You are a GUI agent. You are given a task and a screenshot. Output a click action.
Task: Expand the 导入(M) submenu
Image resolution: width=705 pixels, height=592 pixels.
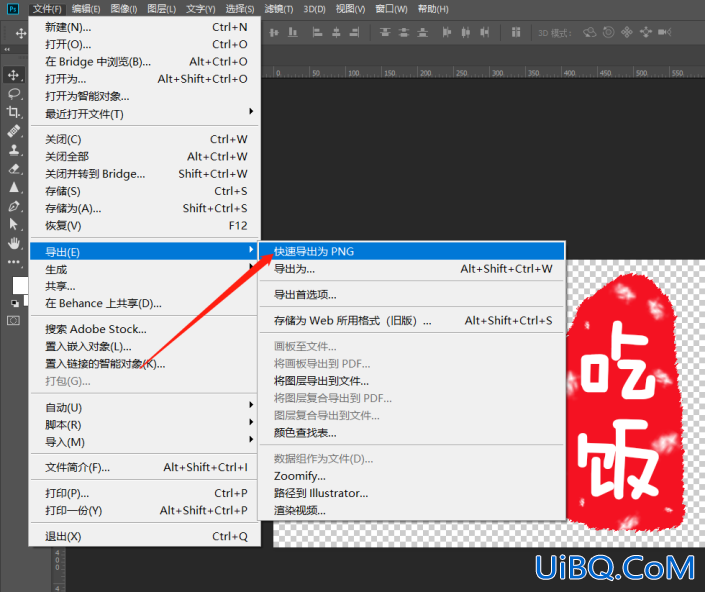145,442
